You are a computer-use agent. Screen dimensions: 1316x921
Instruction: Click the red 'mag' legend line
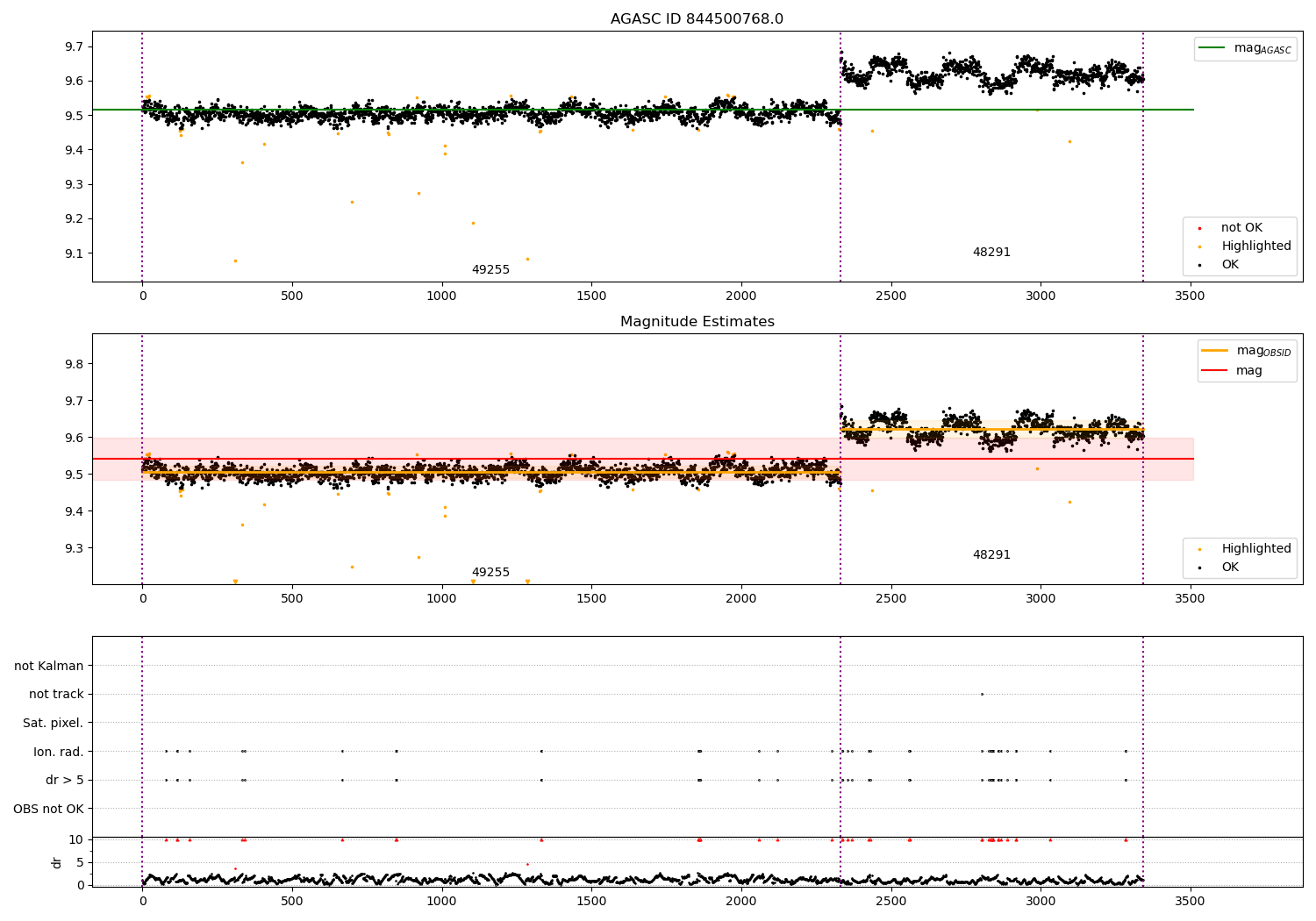point(1214,370)
